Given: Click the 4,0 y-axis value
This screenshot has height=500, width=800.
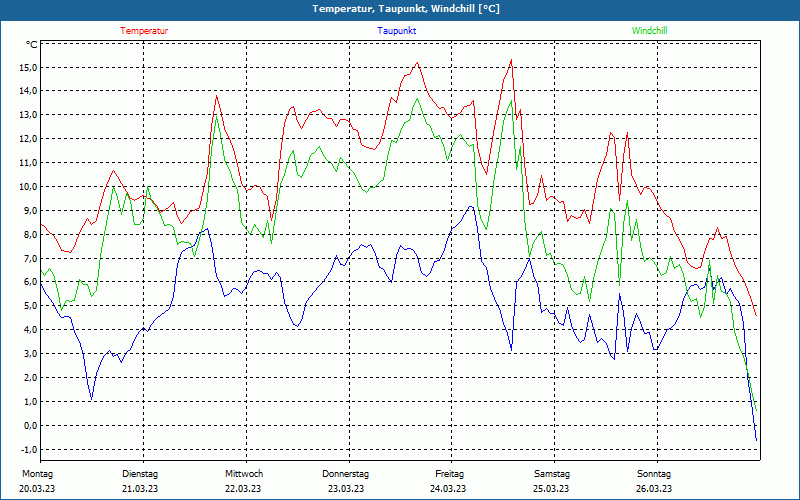Looking at the screenshot, I should 30,330.
